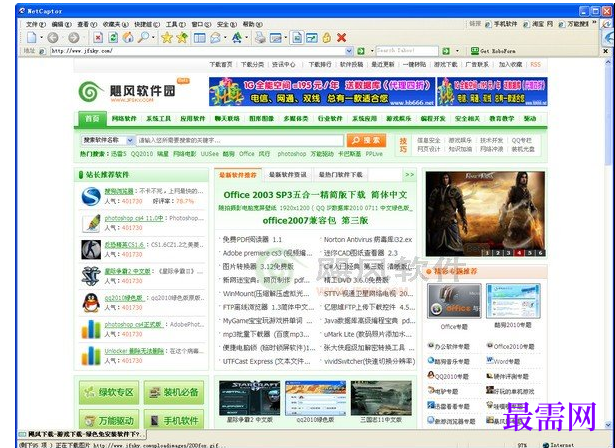The width and height of the screenshot is (615, 448).
Task: Go to the home page via house icon
Action: point(128,38)
